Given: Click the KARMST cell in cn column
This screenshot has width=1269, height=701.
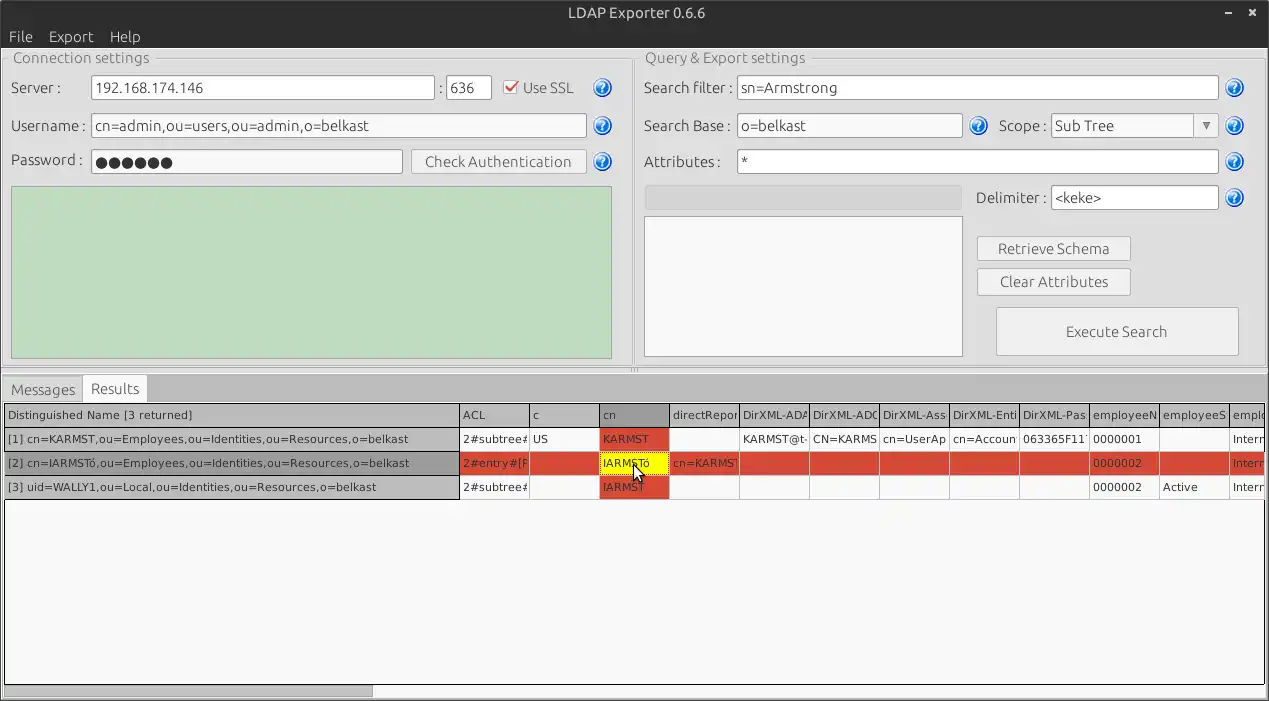Looking at the screenshot, I should [x=634, y=439].
